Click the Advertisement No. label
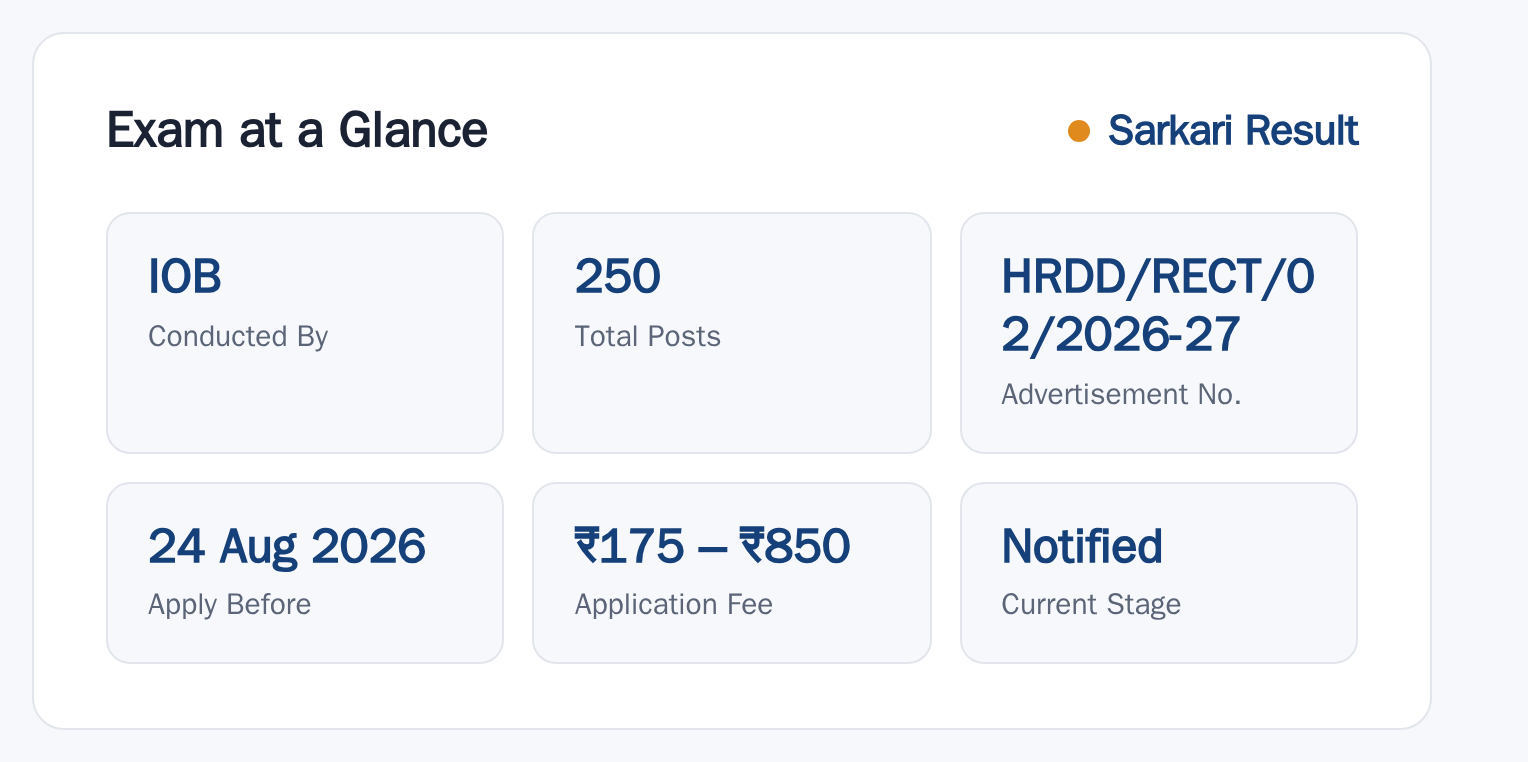Viewport: 1528px width, 762px height. (x=1121, y=395)
